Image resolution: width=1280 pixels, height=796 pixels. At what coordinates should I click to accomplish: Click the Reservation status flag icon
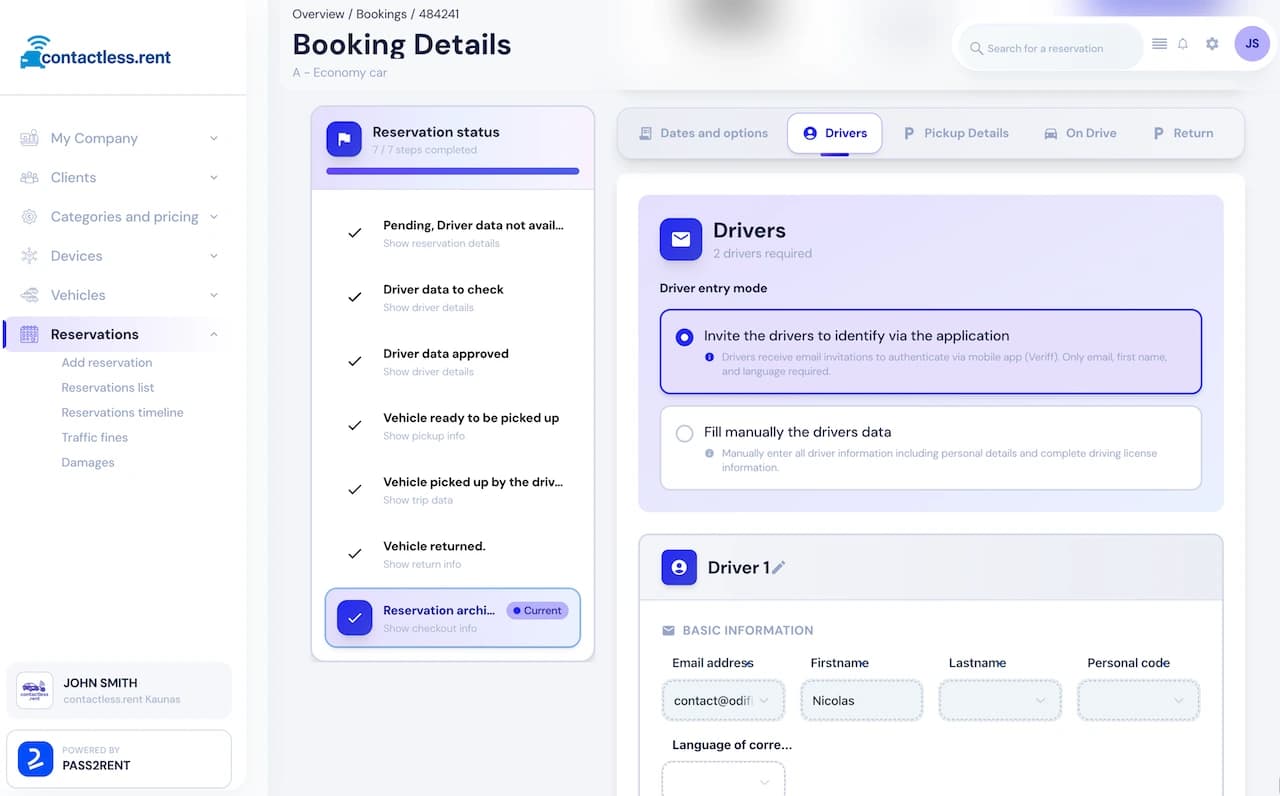(x=344, y=140)
